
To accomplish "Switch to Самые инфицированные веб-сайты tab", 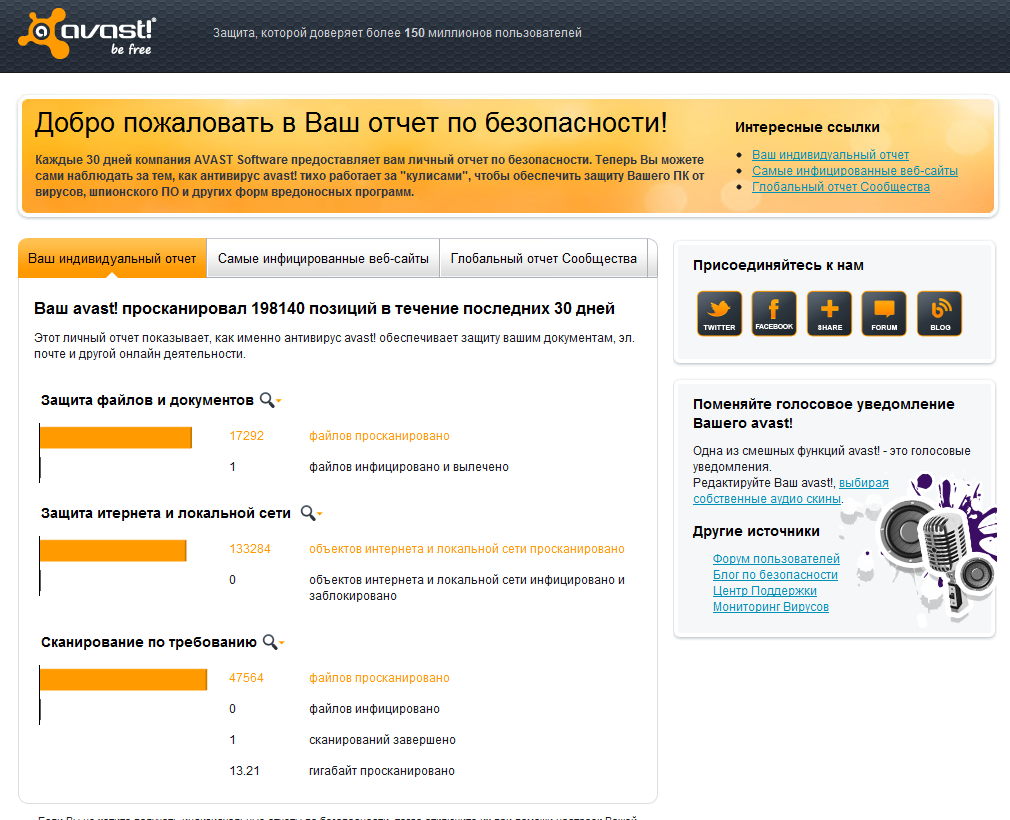I will 323,258.
